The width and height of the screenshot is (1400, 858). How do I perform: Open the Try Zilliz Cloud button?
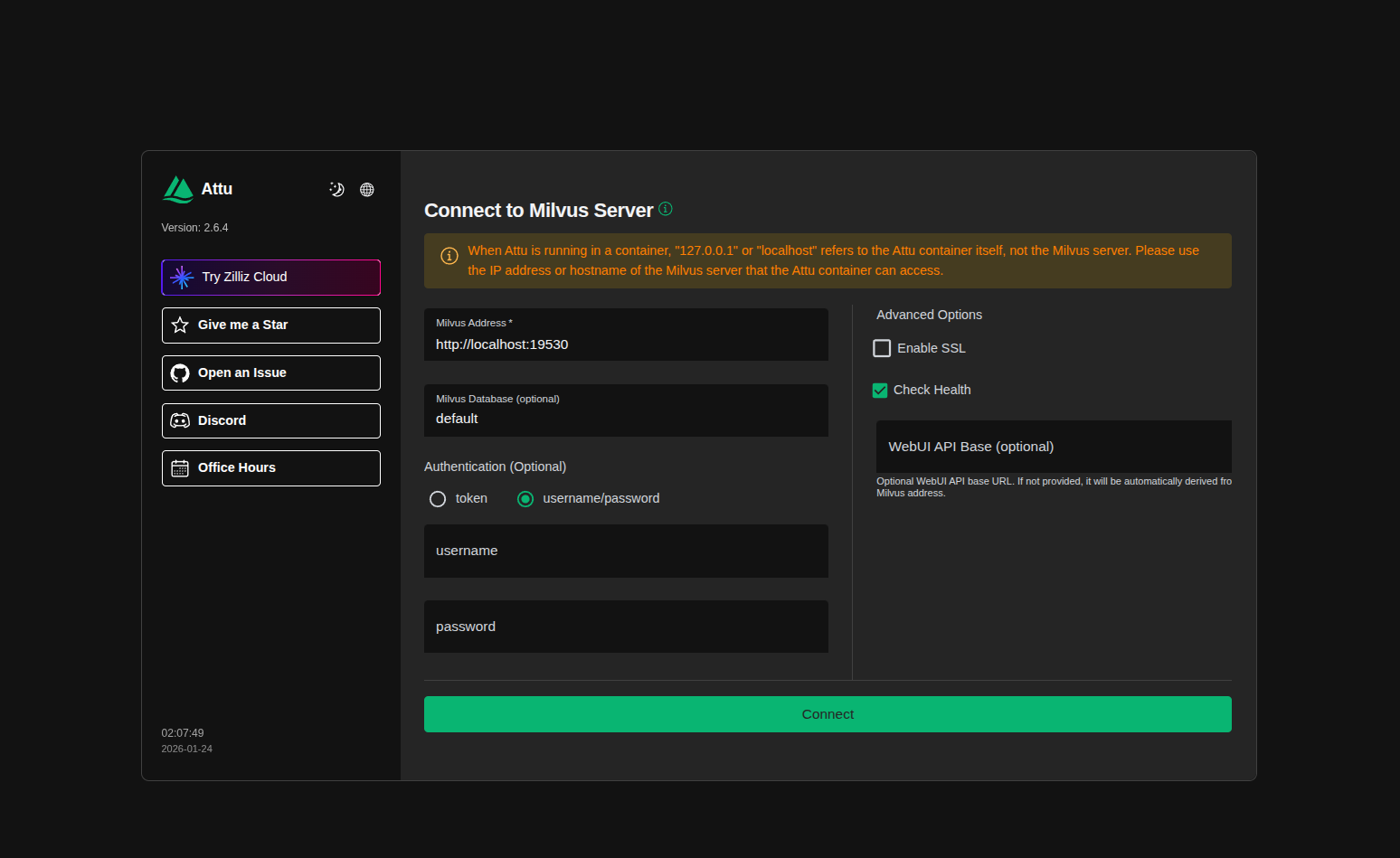(271, 278)
